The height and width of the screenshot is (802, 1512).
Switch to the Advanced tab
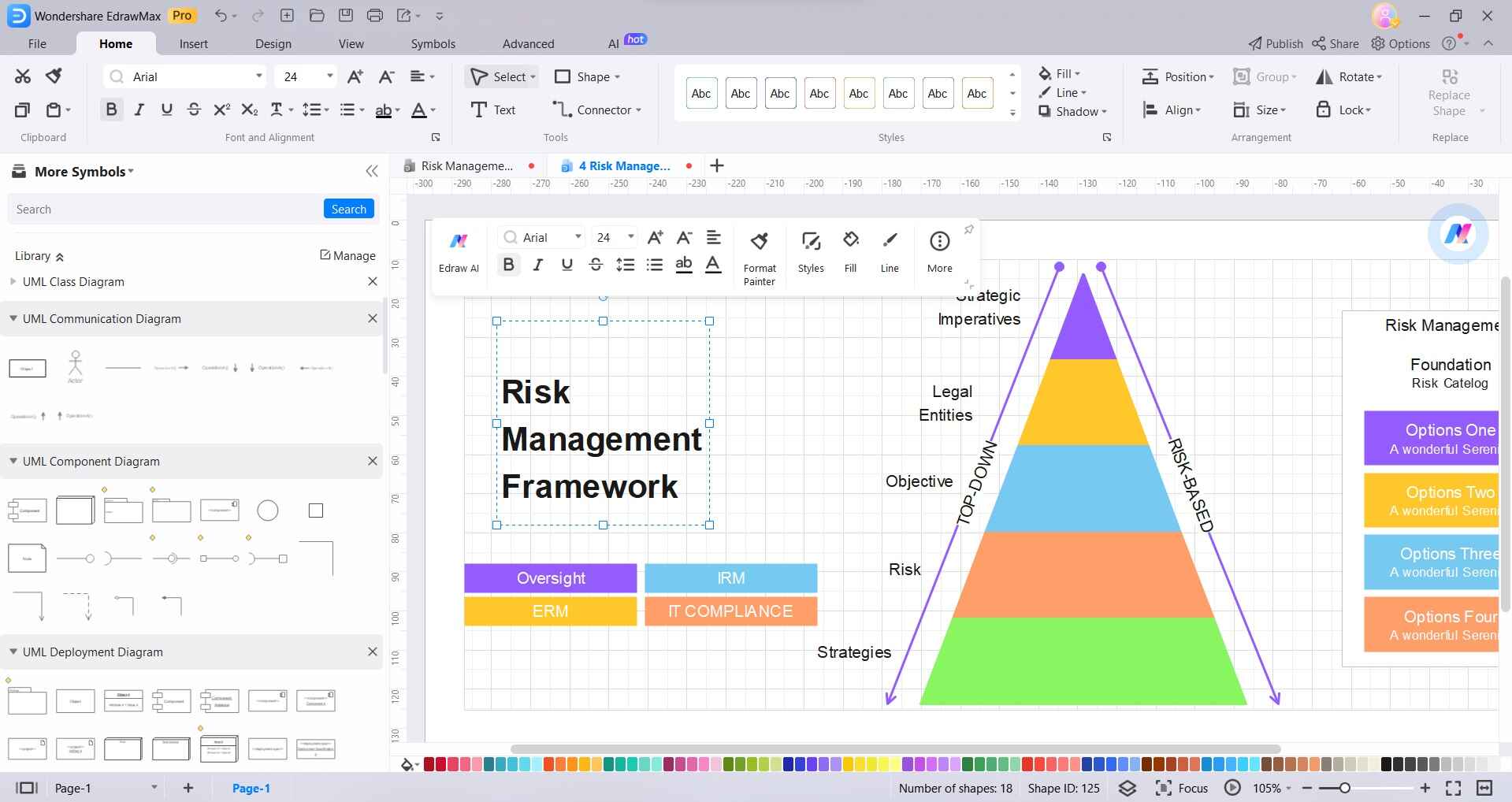(529, 44)
